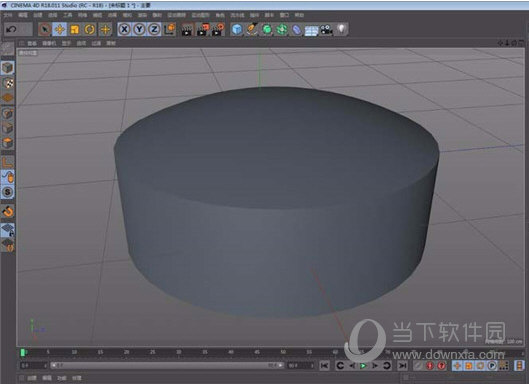The image size is (529, 384).
Task: Go to end of animation
Action: tap(402, 366)
